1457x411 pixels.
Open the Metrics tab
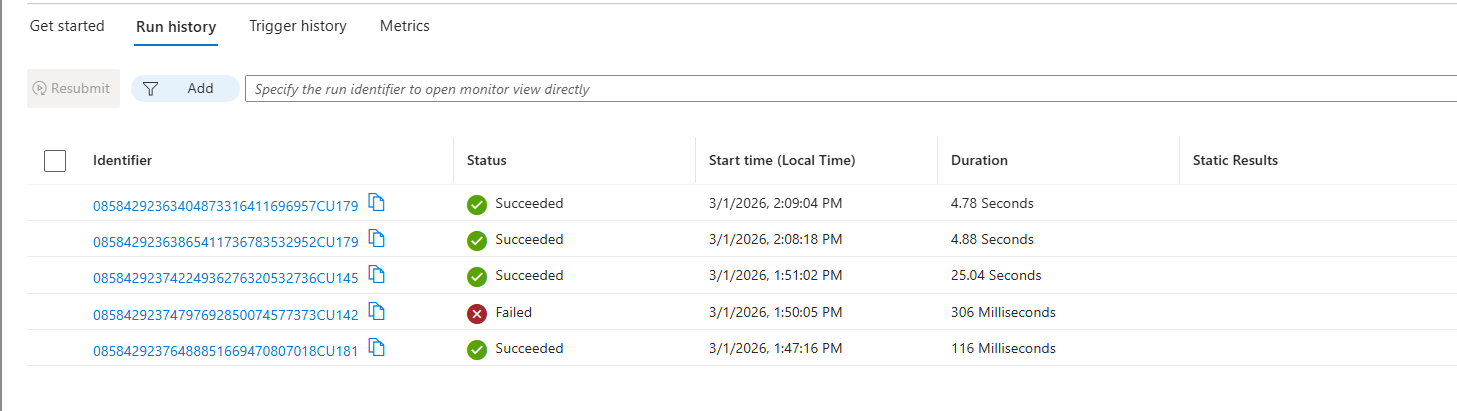tap(405, 26)
